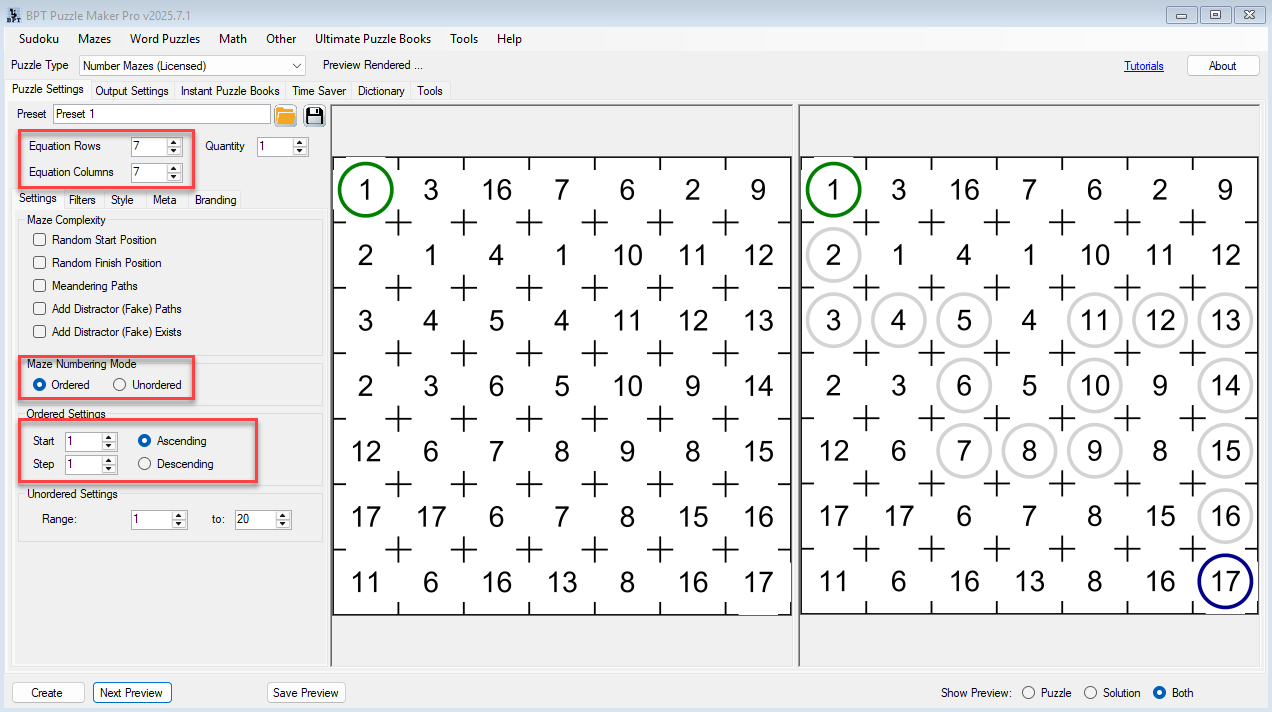Show only the Solution preview

(x=1091, y=693)
